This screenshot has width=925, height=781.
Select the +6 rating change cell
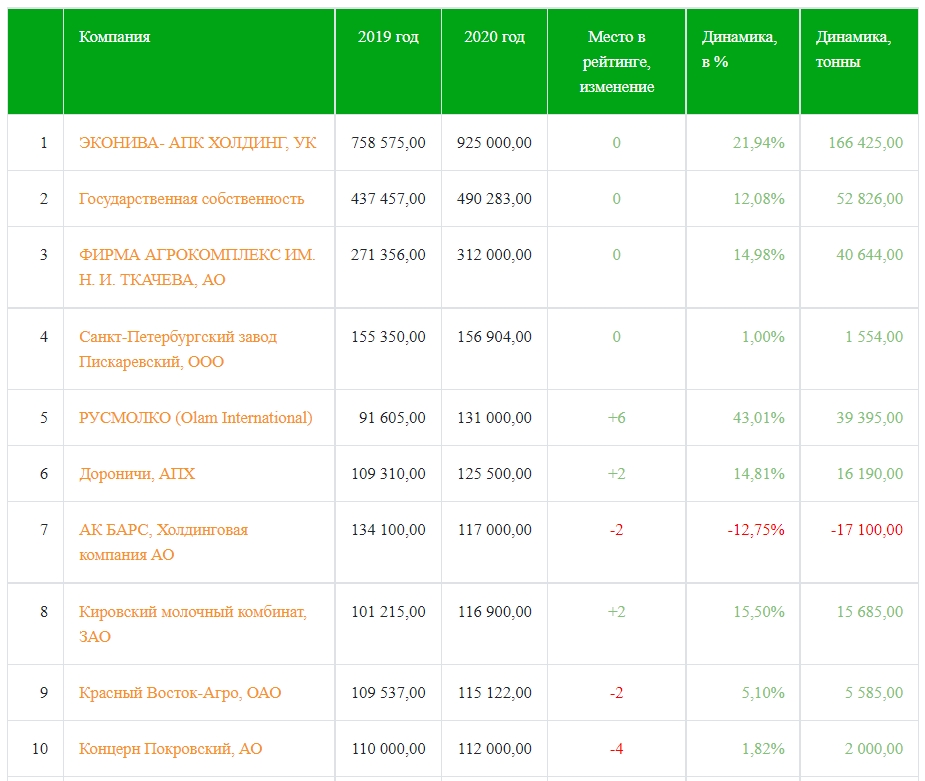tap(616, 418)
